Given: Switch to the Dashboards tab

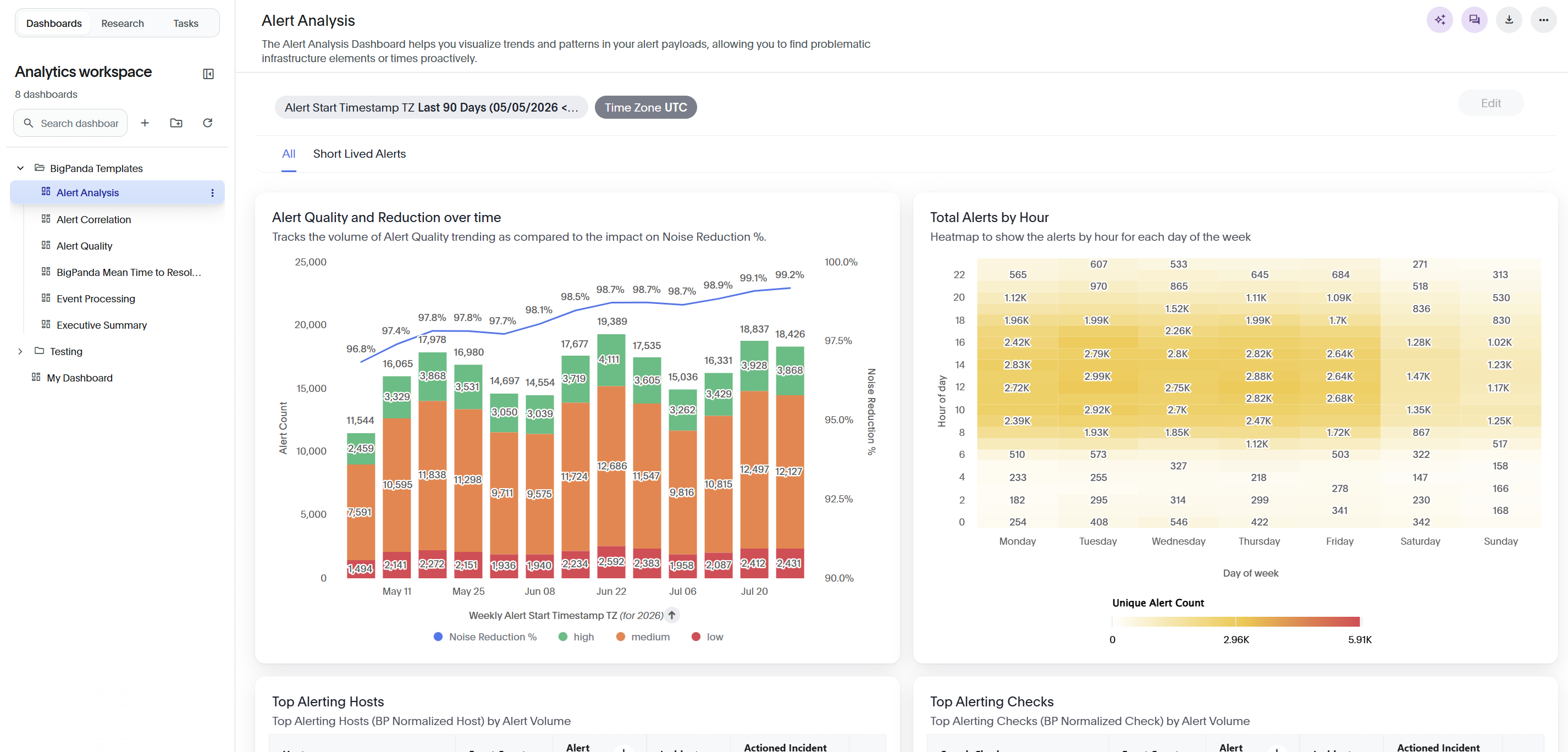Looking at the screenshot, I should (53, 23).
